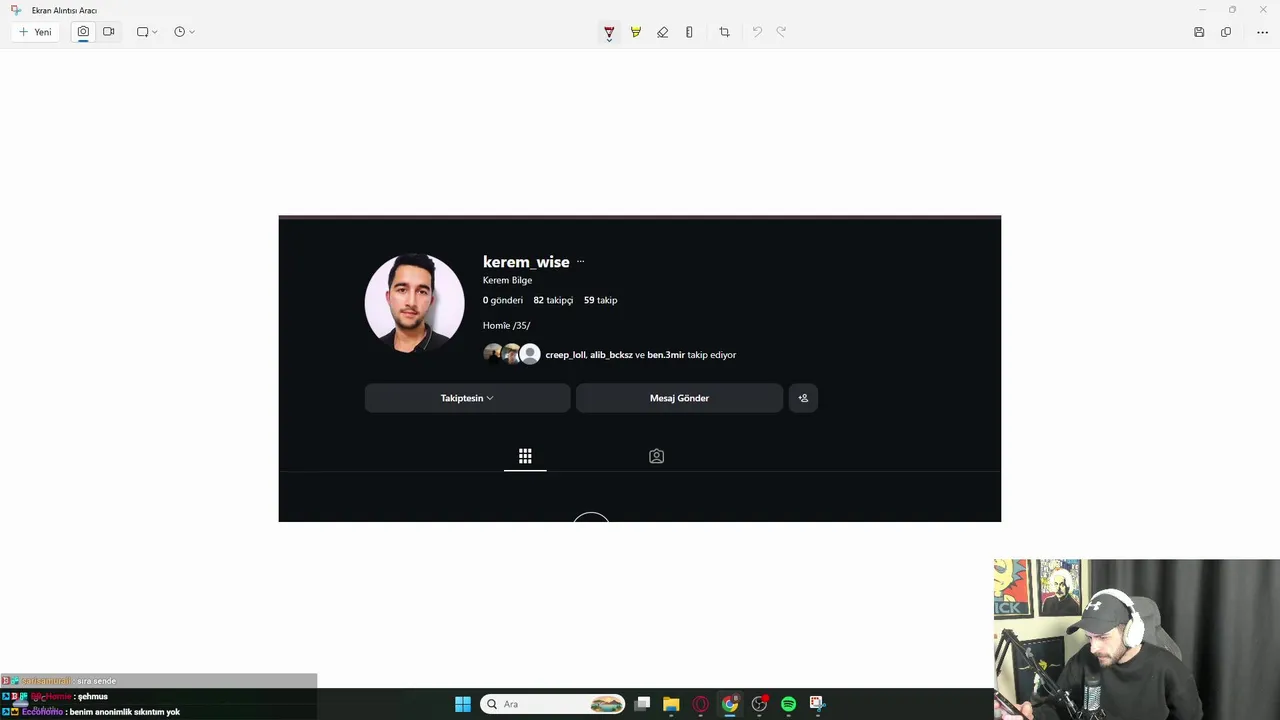Open the 82 takipçi followers list

tap(553, 300)
